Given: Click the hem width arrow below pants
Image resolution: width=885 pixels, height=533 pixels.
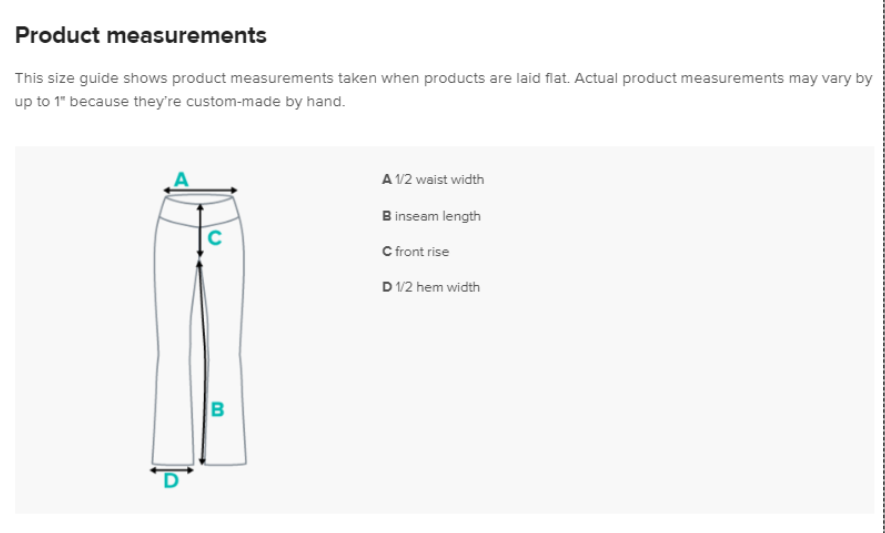Looking at the screenshot, I should 172,470.
